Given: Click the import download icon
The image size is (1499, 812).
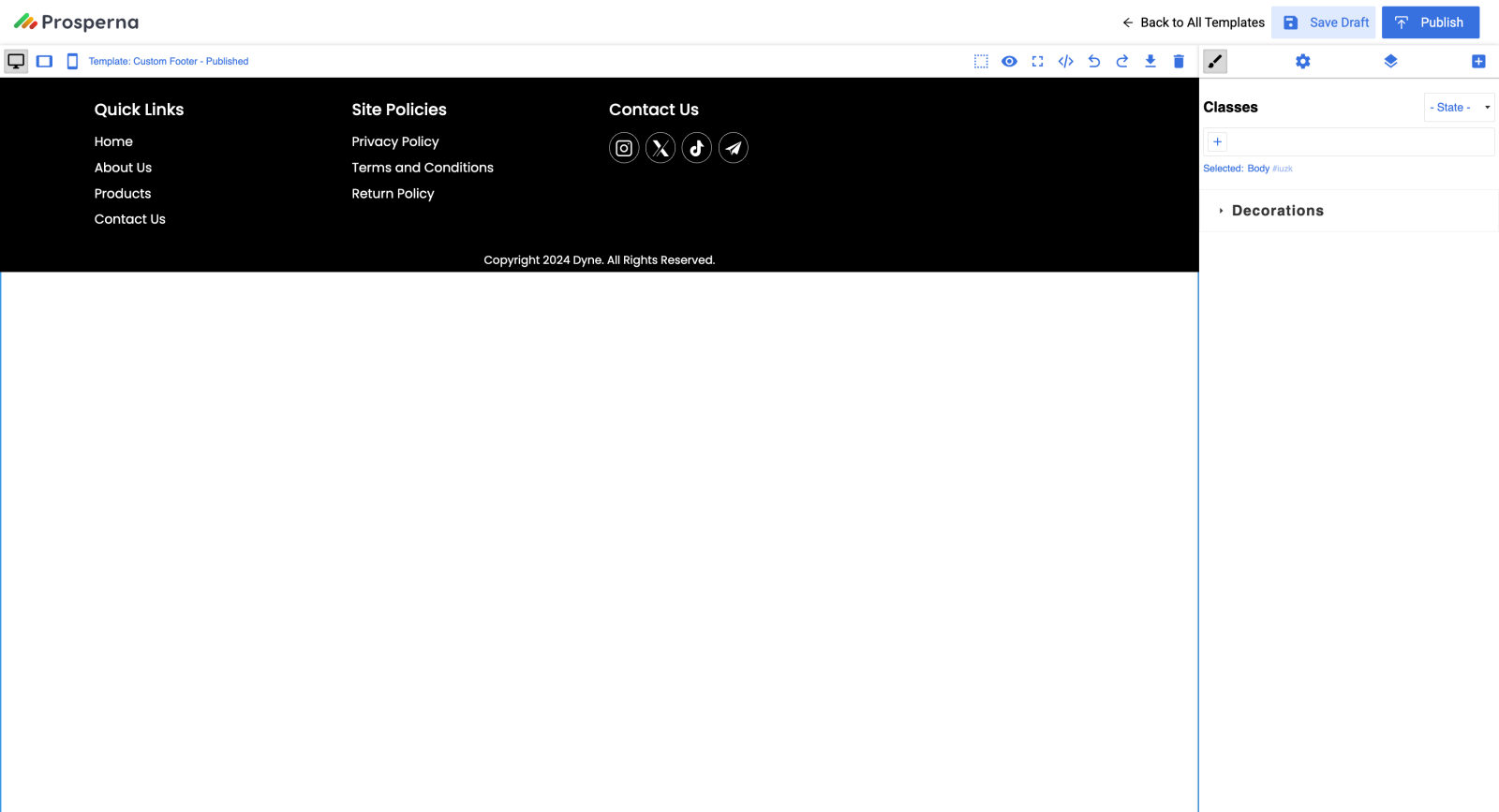Looking at the screenshot, I should click(1150, 61).
